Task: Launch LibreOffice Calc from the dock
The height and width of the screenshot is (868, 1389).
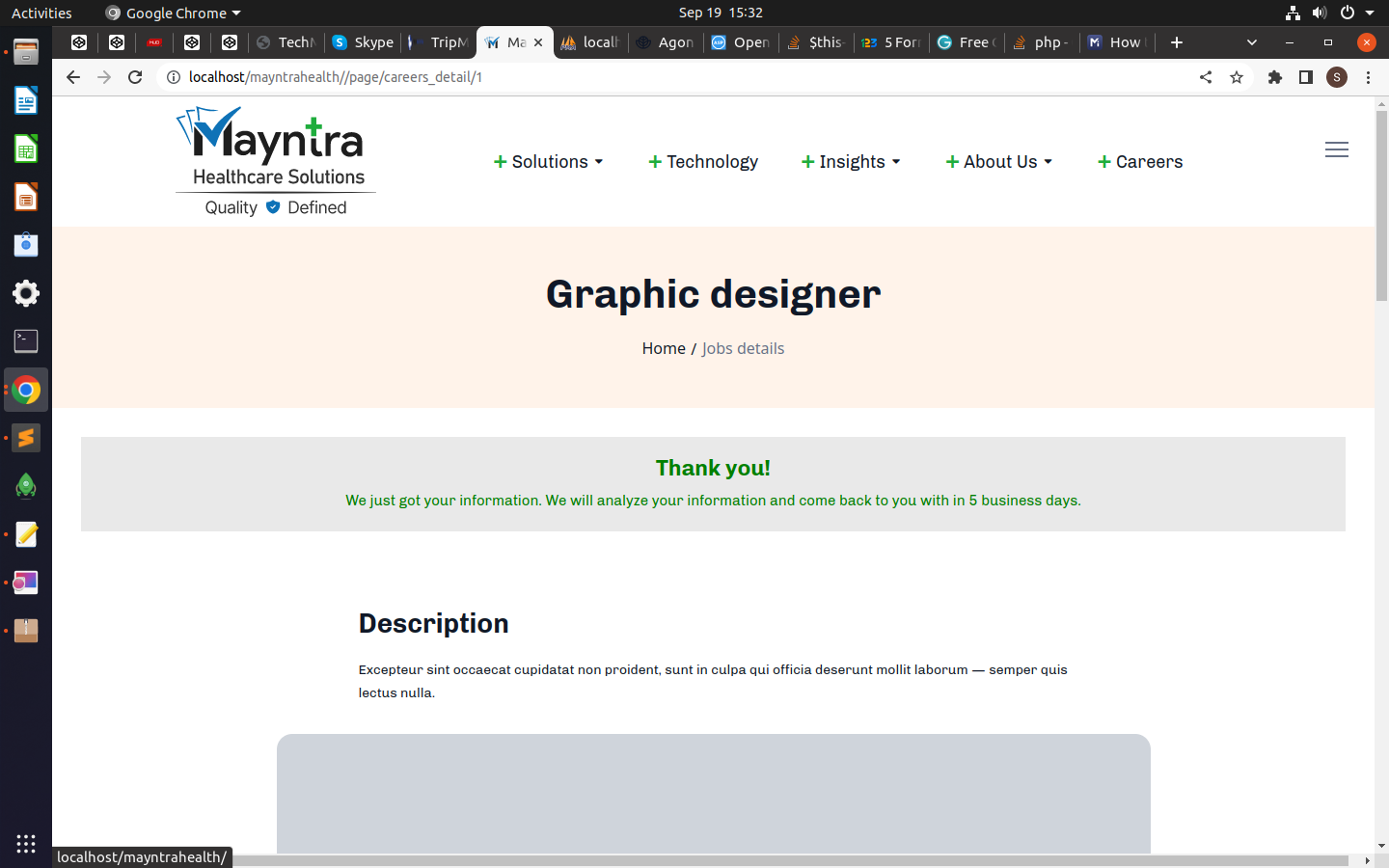Action: tap(26, 149)
